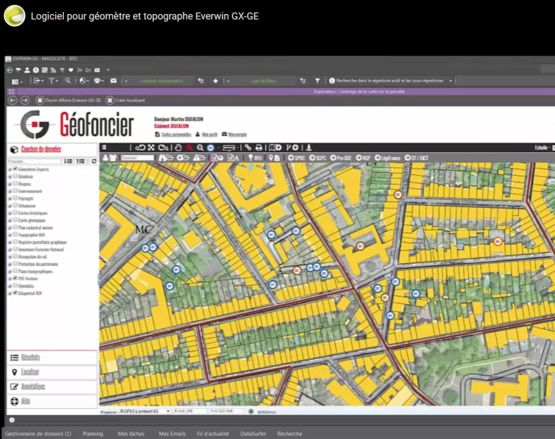Expand the Occupation du sol layer group
This screenshot has width=555, height=439.
pos(10,257)
